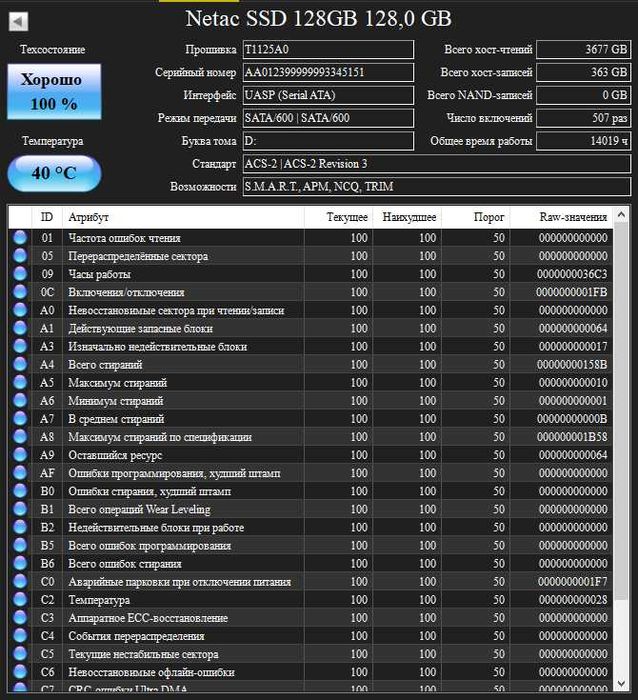This screenshot has height=700, width=638.
Task: Select raw value 0000000036C3
Action: [572, 274]
